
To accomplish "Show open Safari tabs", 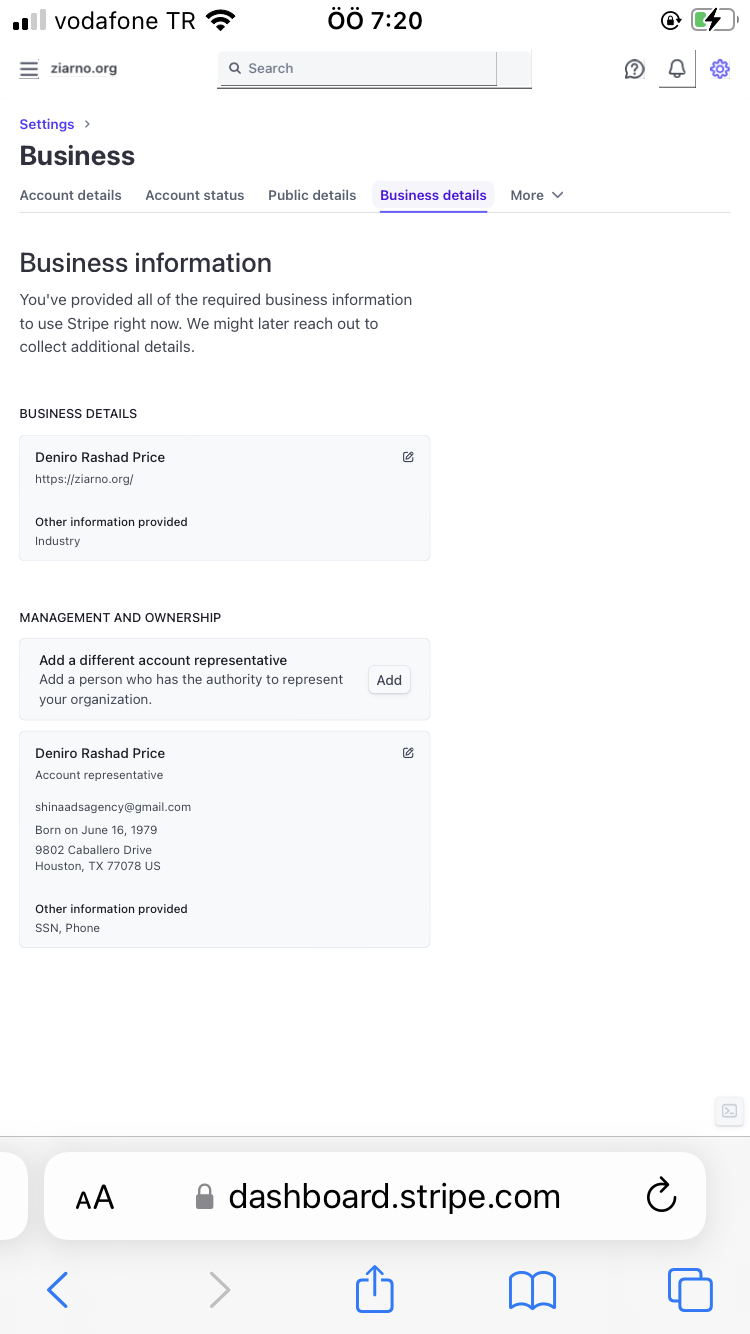I will click(x=690, y=1290).
